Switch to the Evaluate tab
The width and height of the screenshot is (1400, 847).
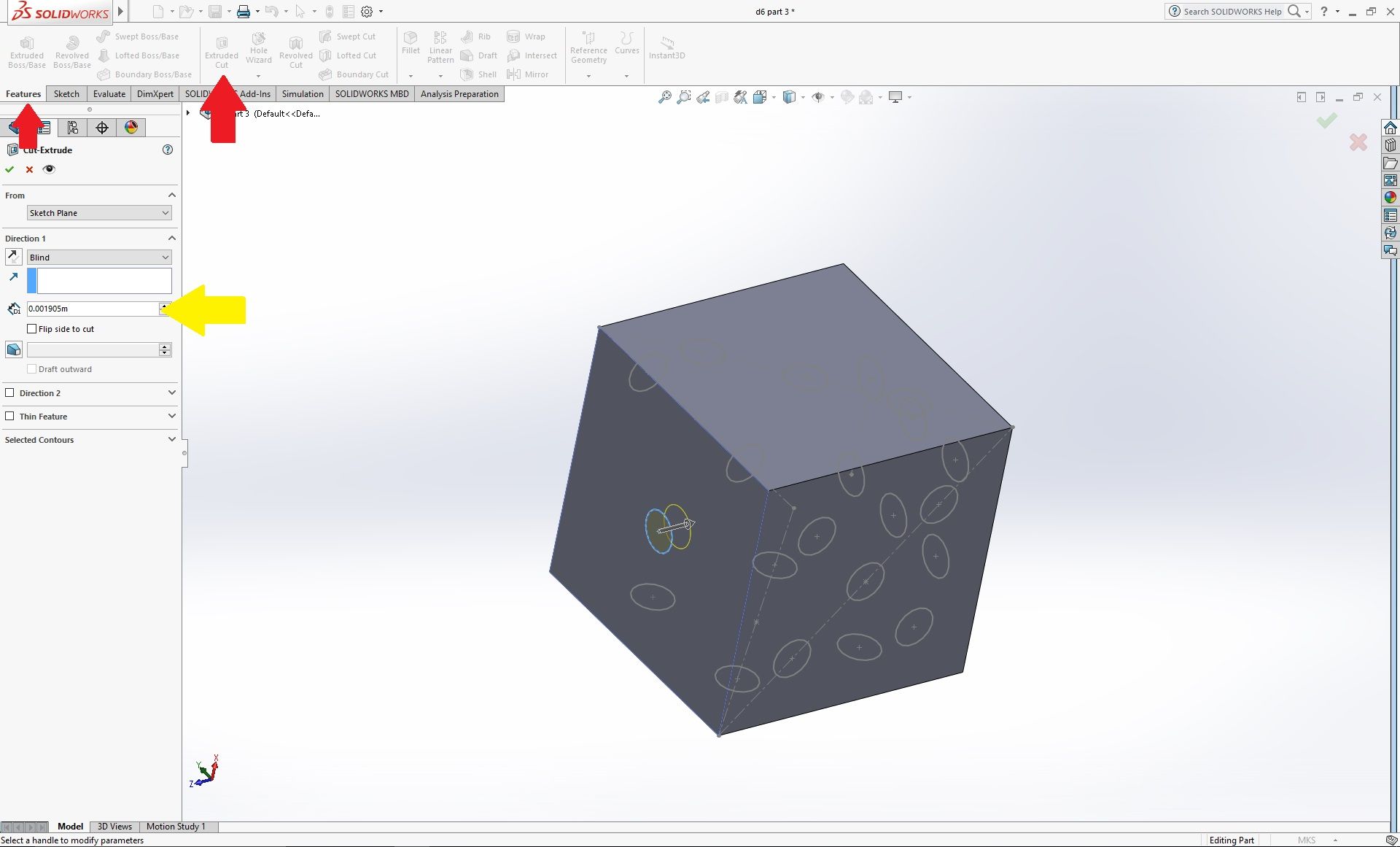click(109, 93)
